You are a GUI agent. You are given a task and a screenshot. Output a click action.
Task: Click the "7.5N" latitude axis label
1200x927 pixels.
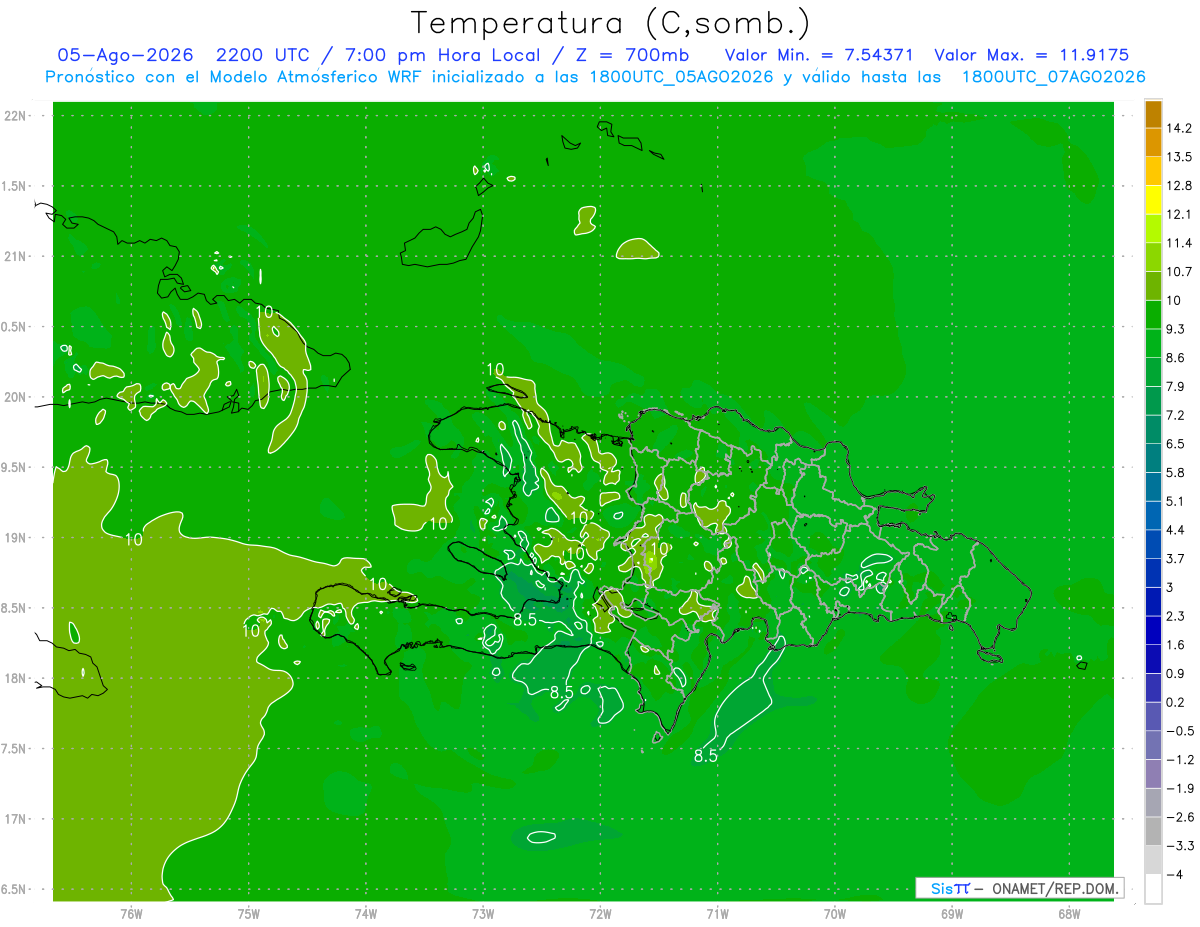(15, 749)
